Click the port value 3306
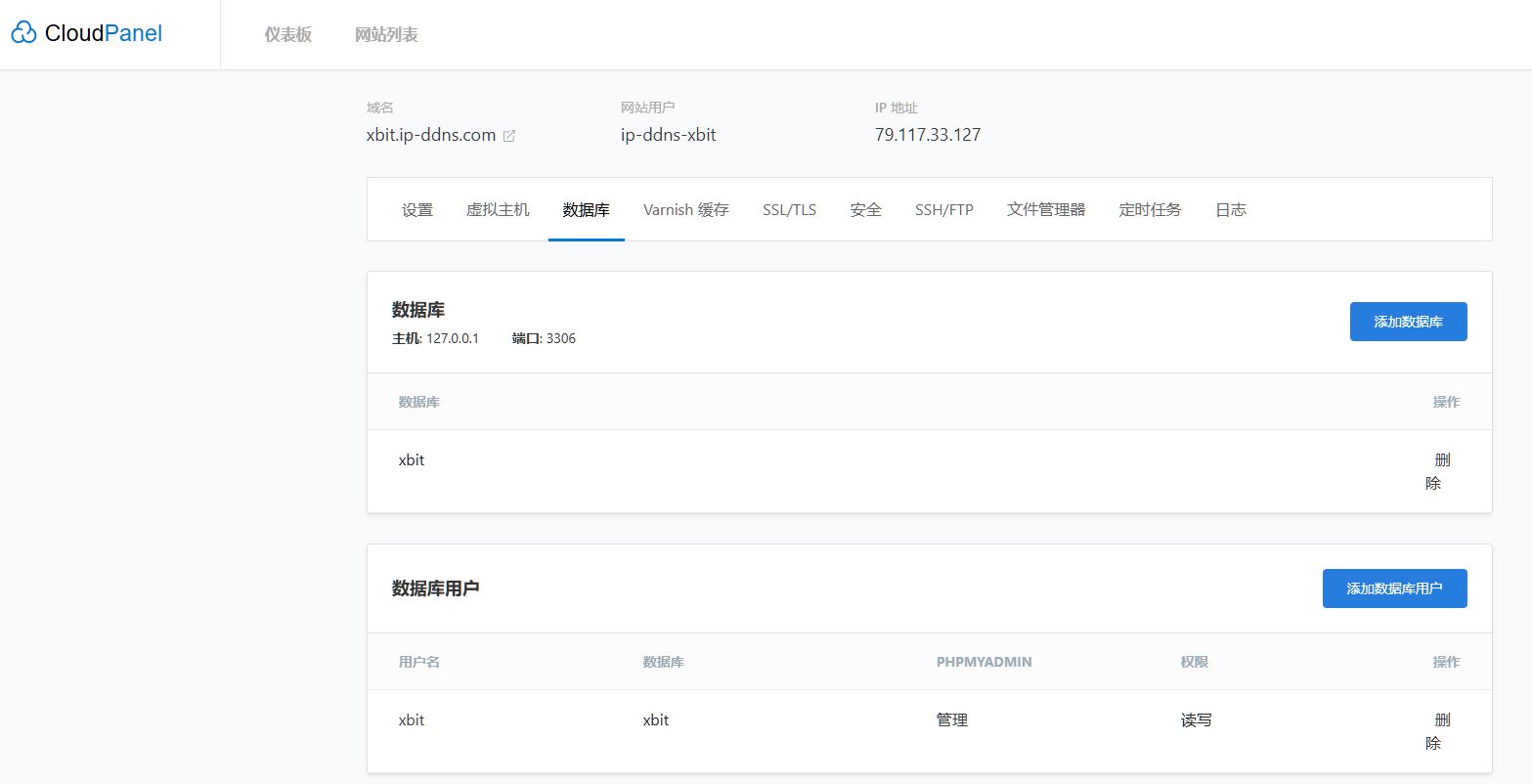1532x784 pixels. (561, 338)
